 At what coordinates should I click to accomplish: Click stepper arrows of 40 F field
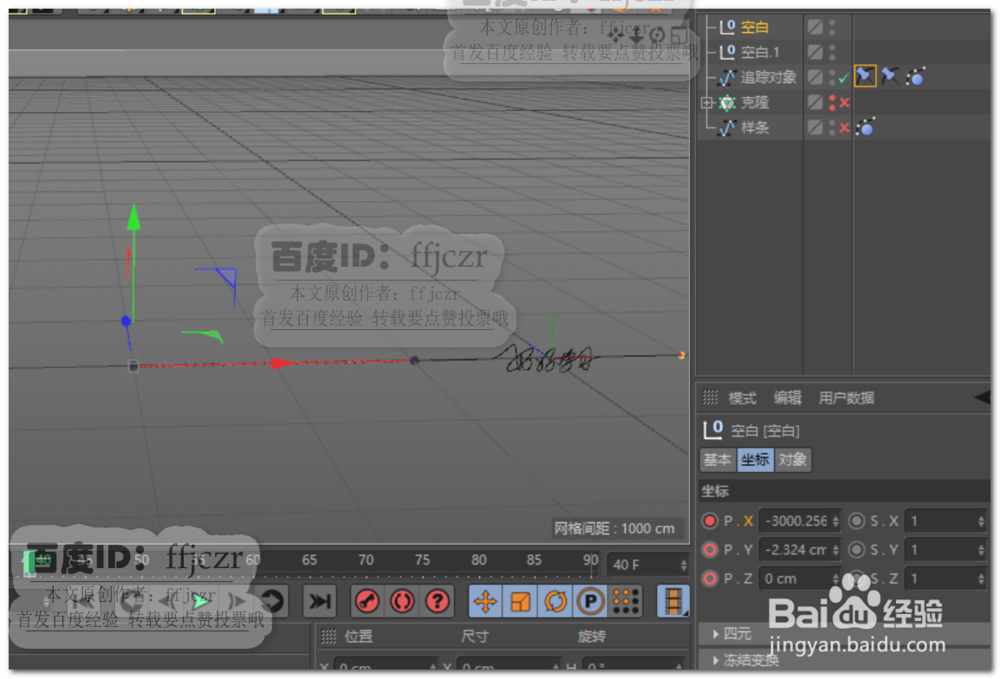[x=684, y=565]
